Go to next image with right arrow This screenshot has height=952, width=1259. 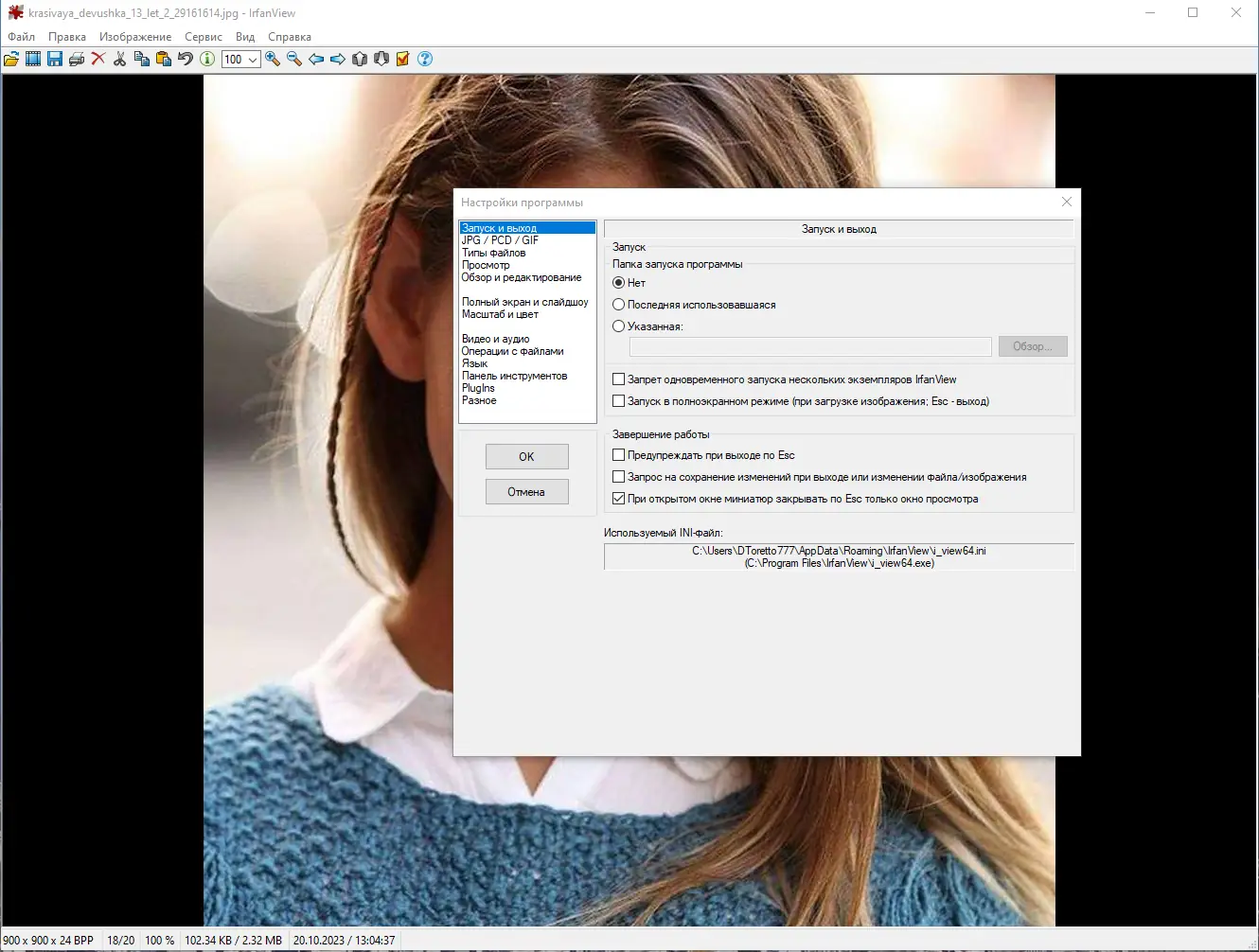(338, 59)
